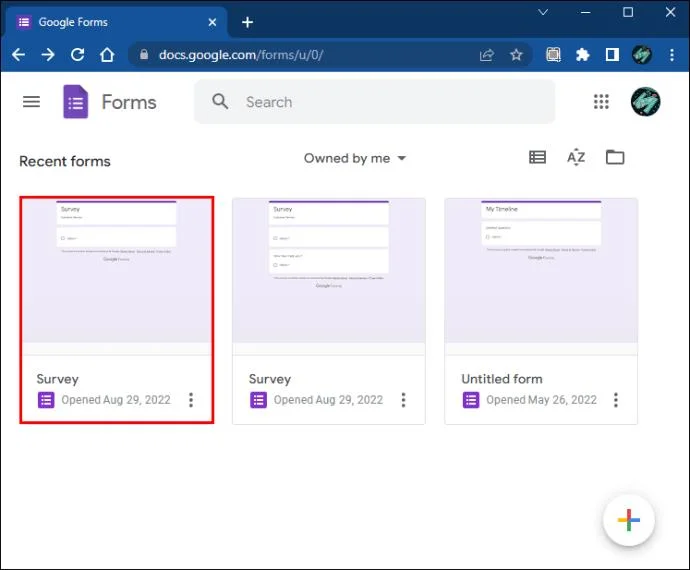View site information lock icon
This screenshot has height=570, width=690.
pyautogui.click(x=144, y=55)
